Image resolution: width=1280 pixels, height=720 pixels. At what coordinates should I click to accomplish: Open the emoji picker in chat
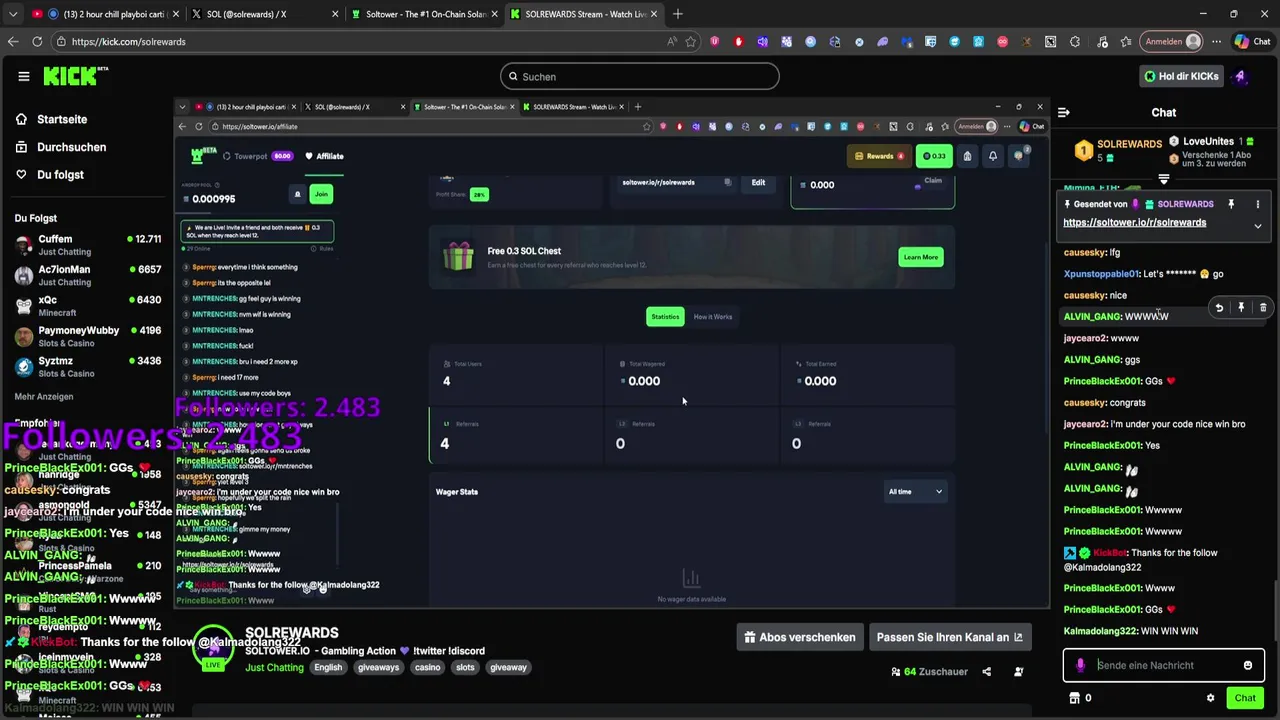(x=1248, y=665)
